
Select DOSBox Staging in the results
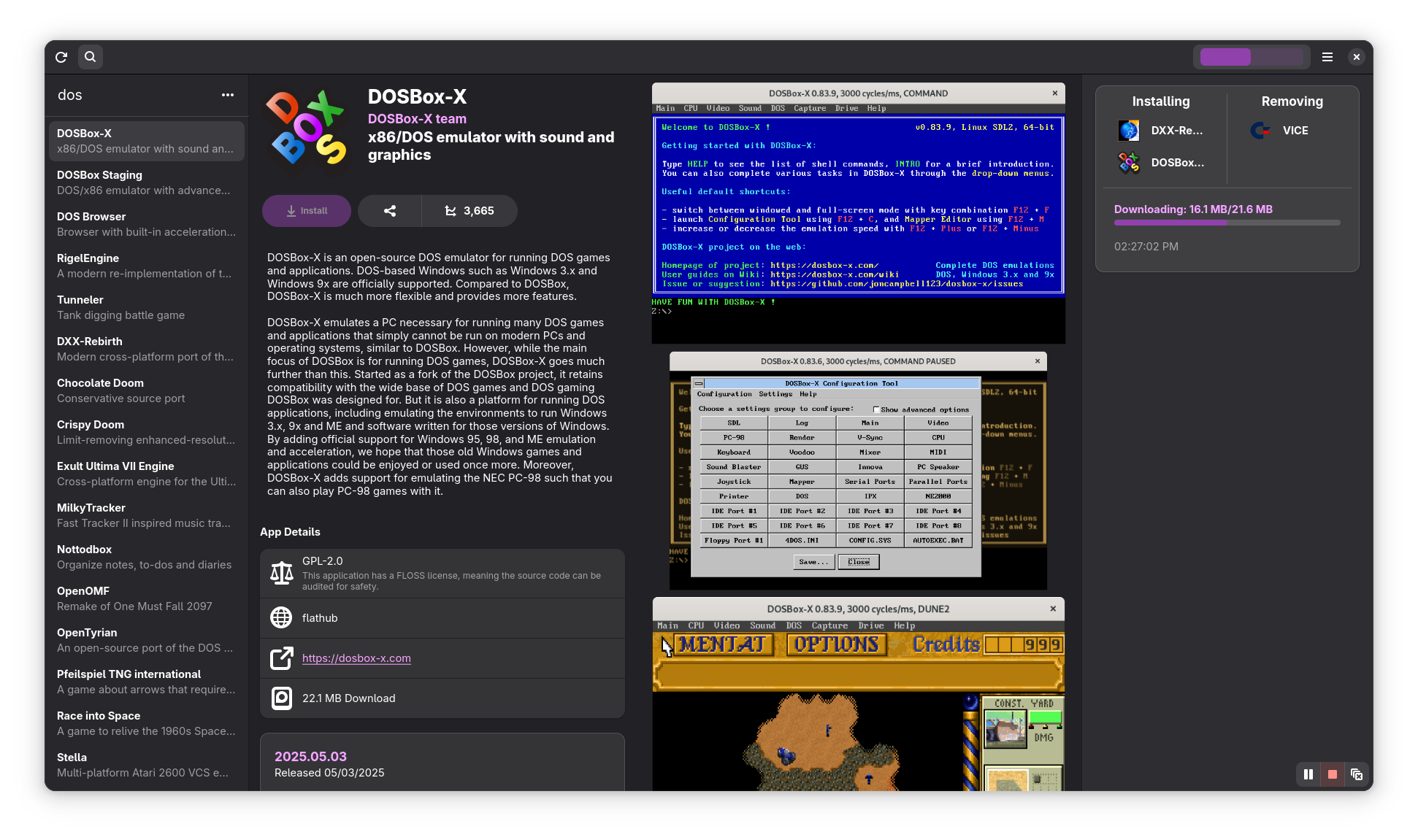click(147, 182)
